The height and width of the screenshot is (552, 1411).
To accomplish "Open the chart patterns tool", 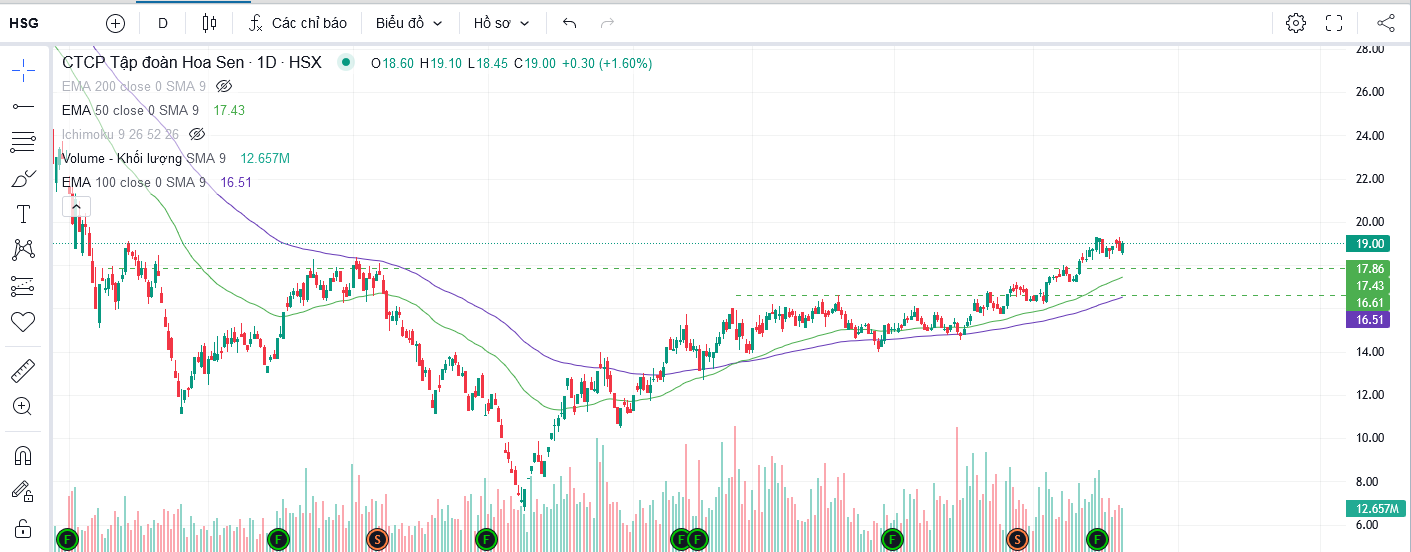I will pos(22,250).
